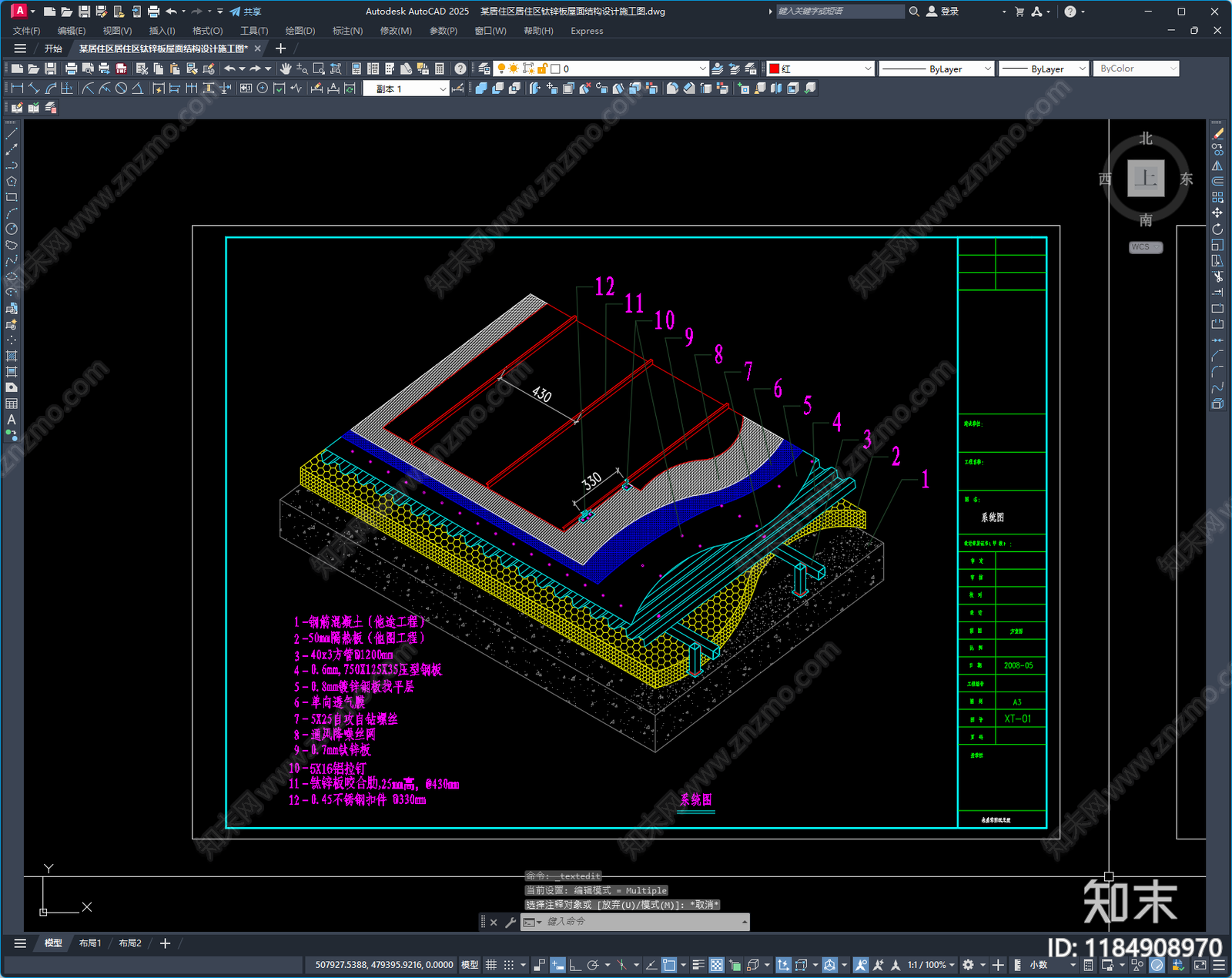Toggle lineweight display in status bar
Viewport: 1232px width, 978px height.
coord(698,965)
